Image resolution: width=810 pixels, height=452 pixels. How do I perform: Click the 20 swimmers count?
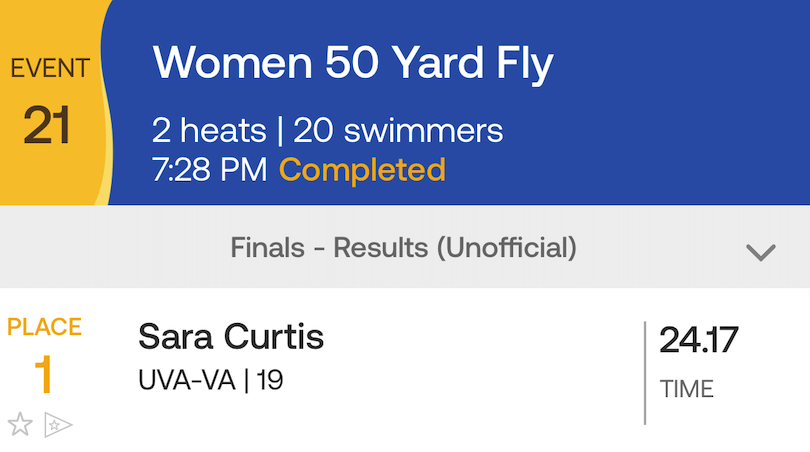tap(398, 130)
